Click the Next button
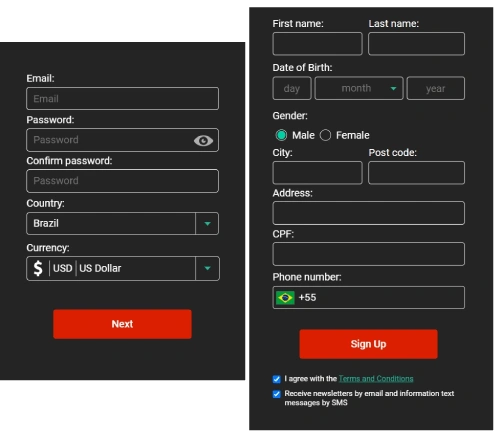The width and height of the screenshot is (500, 438). coord(122,324)
